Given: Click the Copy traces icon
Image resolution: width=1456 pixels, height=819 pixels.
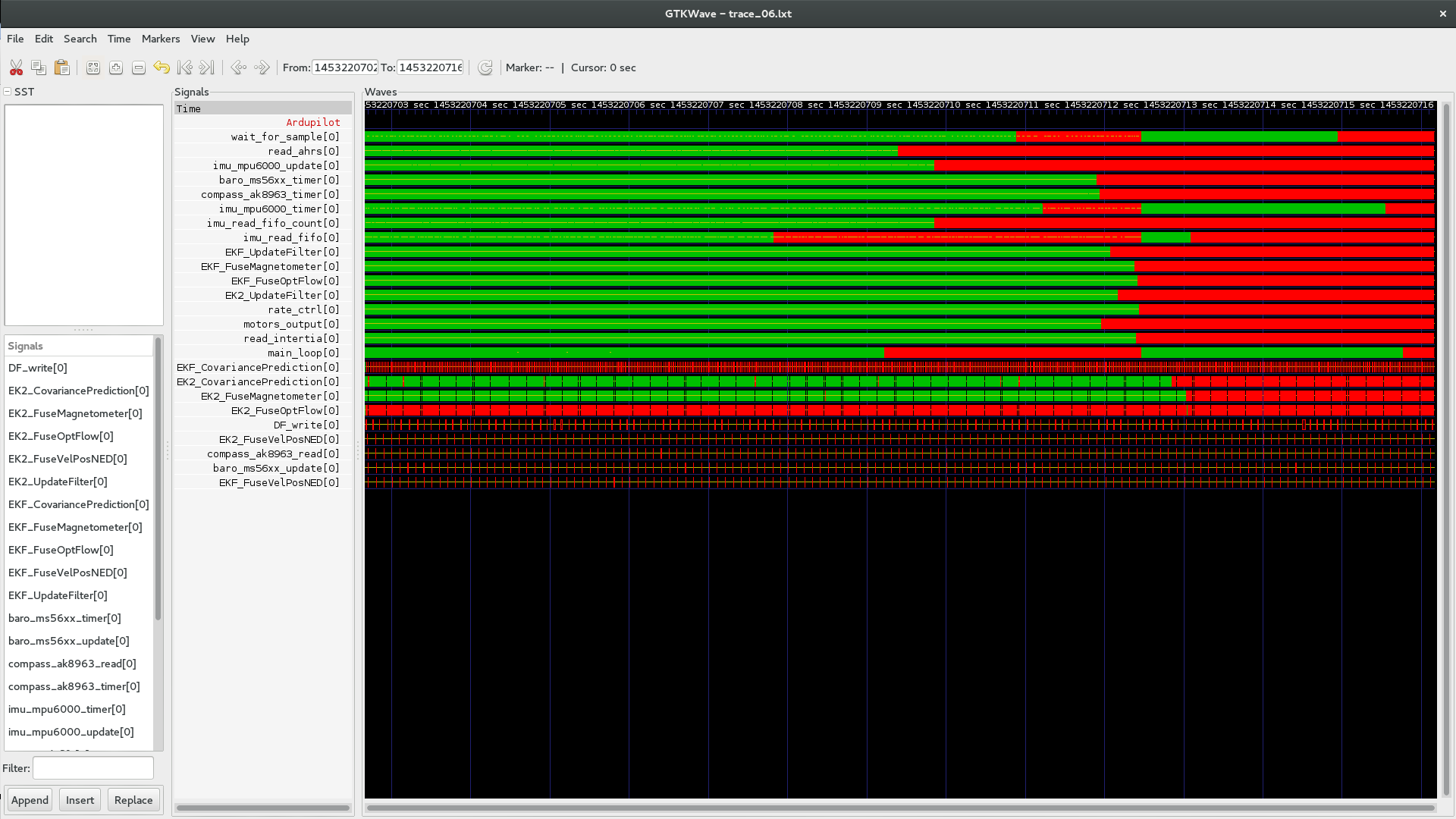Looking at the screenshot, I should [x=39, y=67].
